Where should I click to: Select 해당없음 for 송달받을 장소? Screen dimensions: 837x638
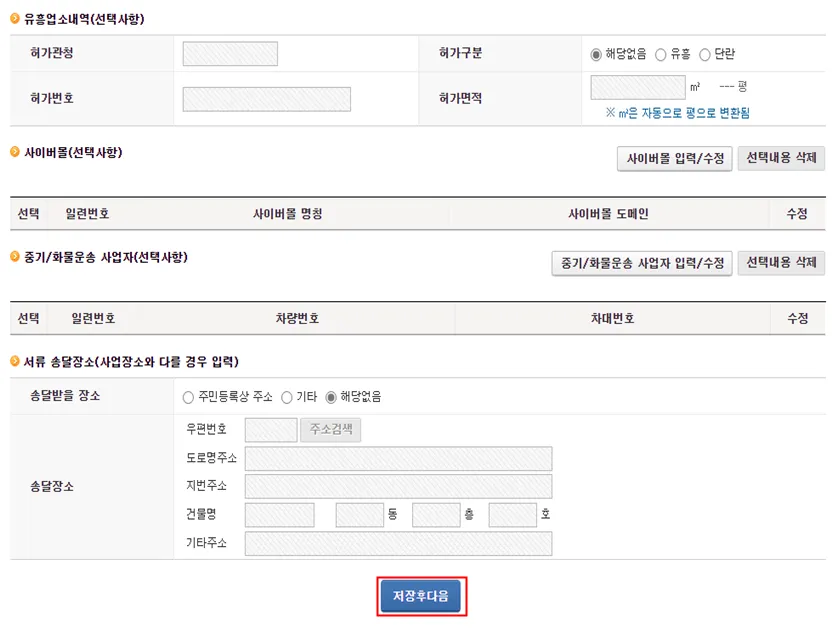[x=331, y=397]
